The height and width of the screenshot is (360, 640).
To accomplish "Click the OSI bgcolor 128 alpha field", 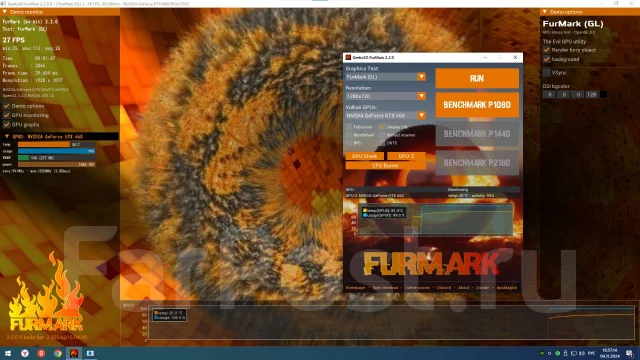I will 591,95.
